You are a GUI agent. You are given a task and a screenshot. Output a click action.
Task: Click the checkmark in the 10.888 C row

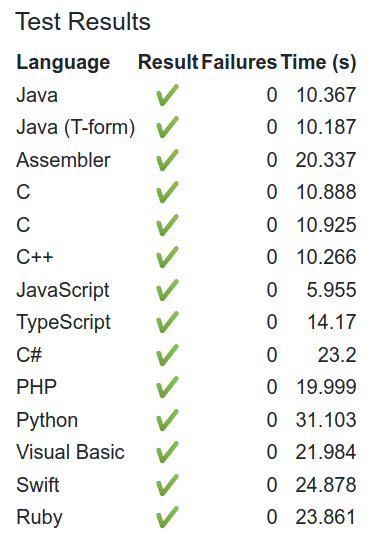(x=167, y=192)
